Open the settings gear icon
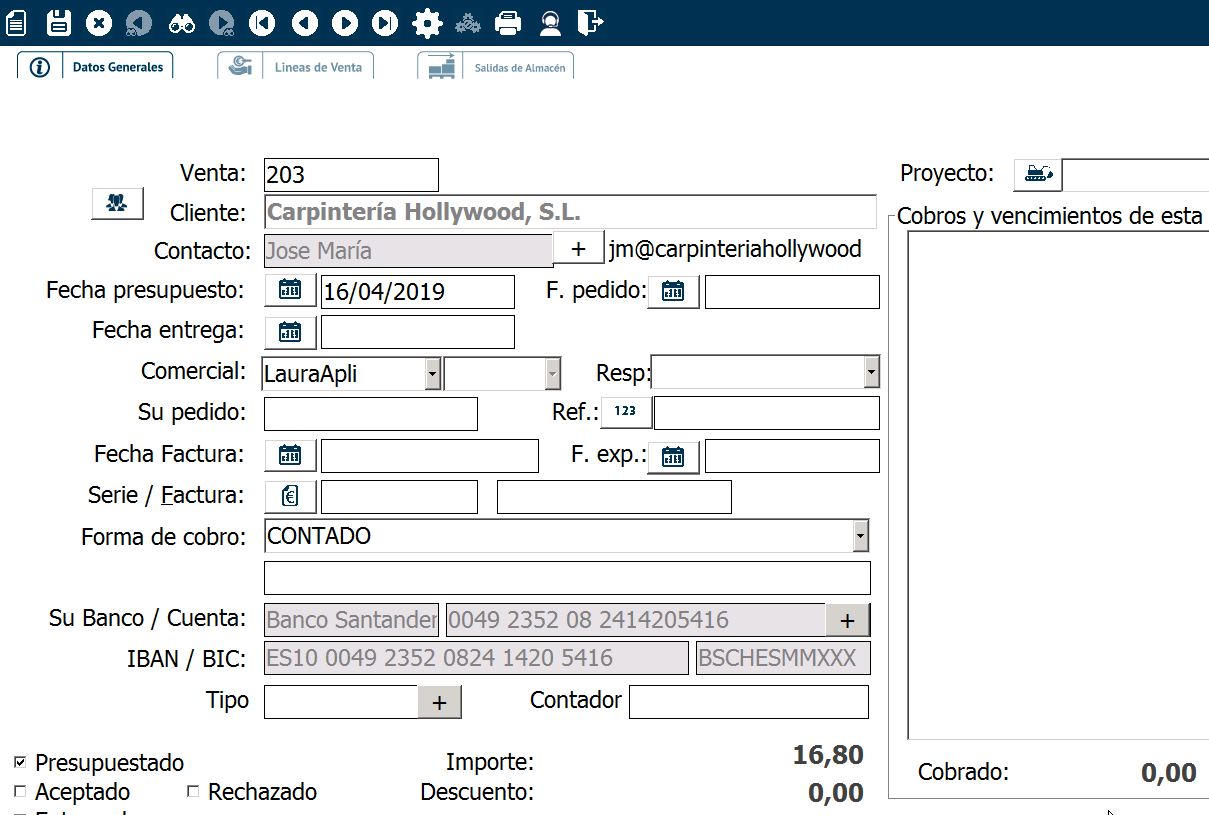The image size is (1209, 815). click(x=427, y=22)
